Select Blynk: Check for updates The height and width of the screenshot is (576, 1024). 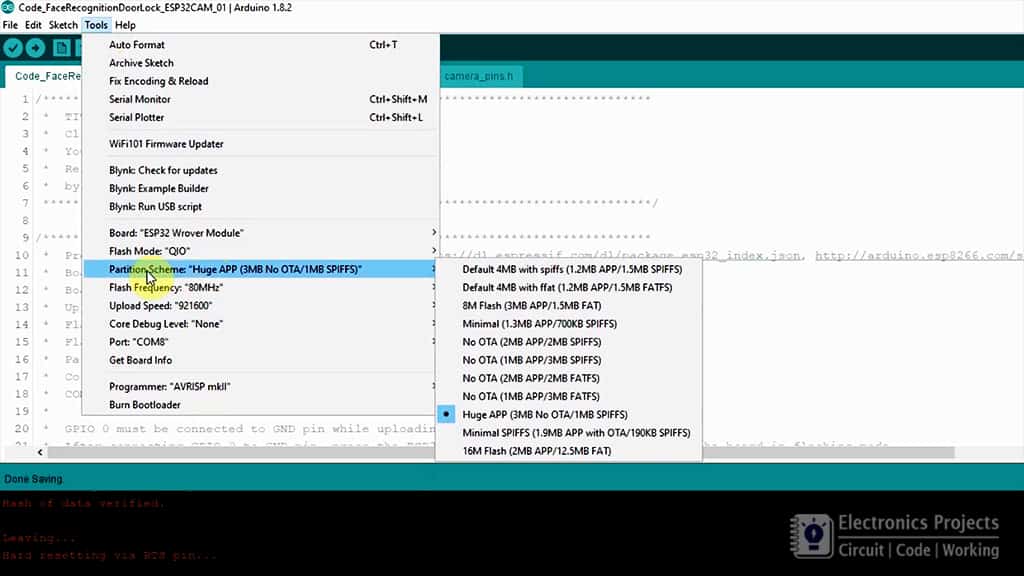click(261, 170)
